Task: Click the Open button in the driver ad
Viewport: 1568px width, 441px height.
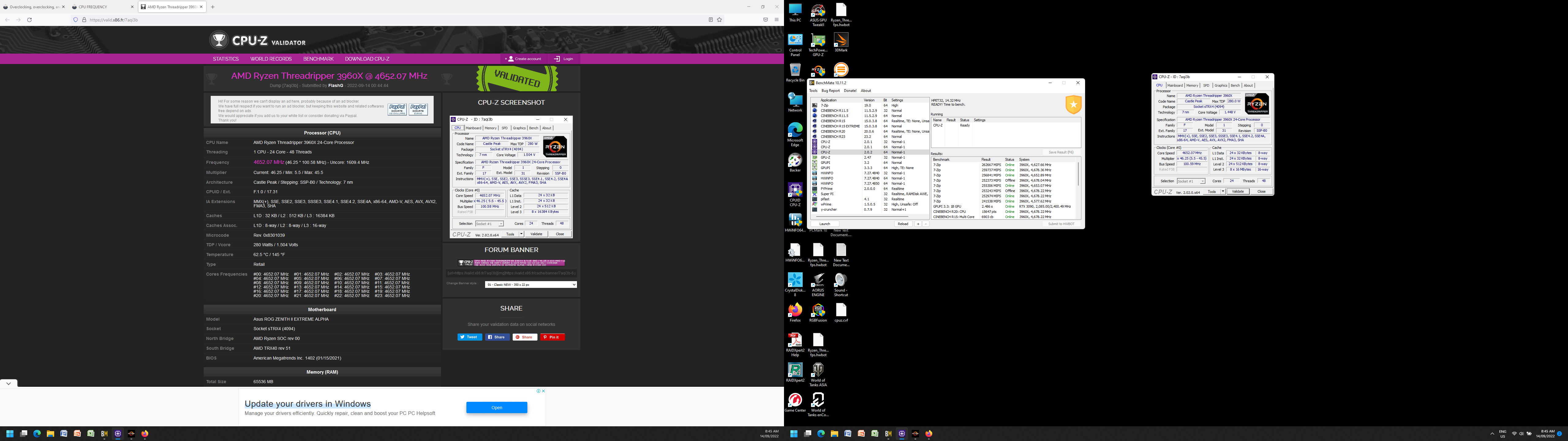Action: [x=497, y=408]
